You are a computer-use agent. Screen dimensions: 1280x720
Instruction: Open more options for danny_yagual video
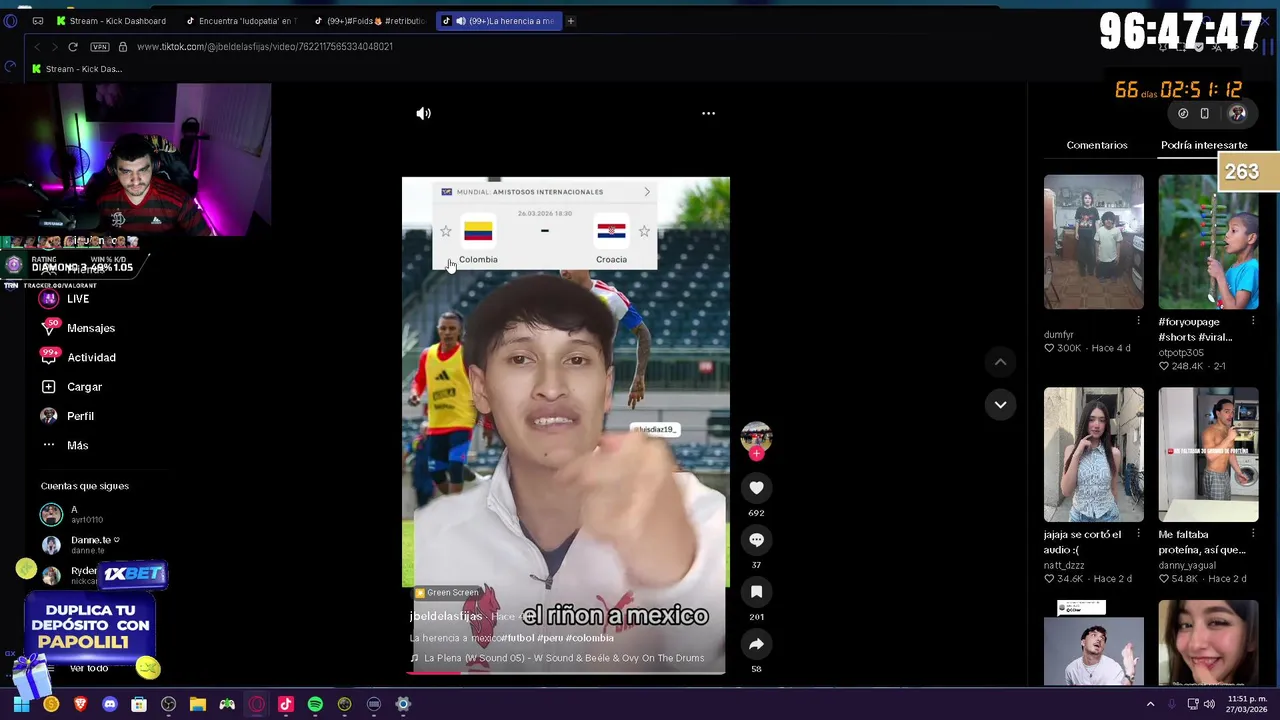[1252, 534]
